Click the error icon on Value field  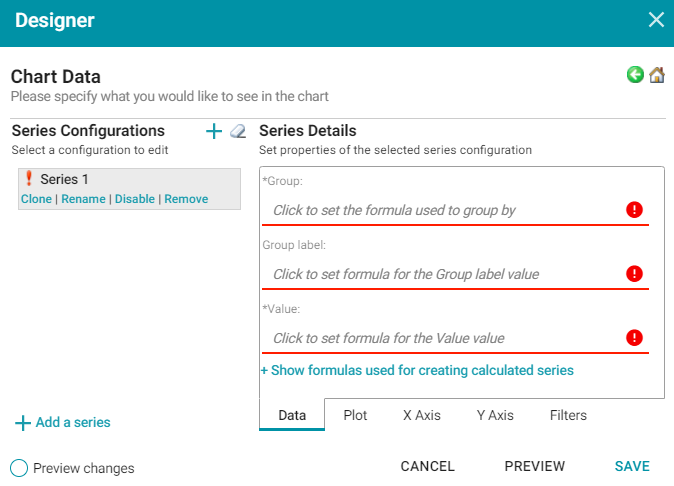634,338
